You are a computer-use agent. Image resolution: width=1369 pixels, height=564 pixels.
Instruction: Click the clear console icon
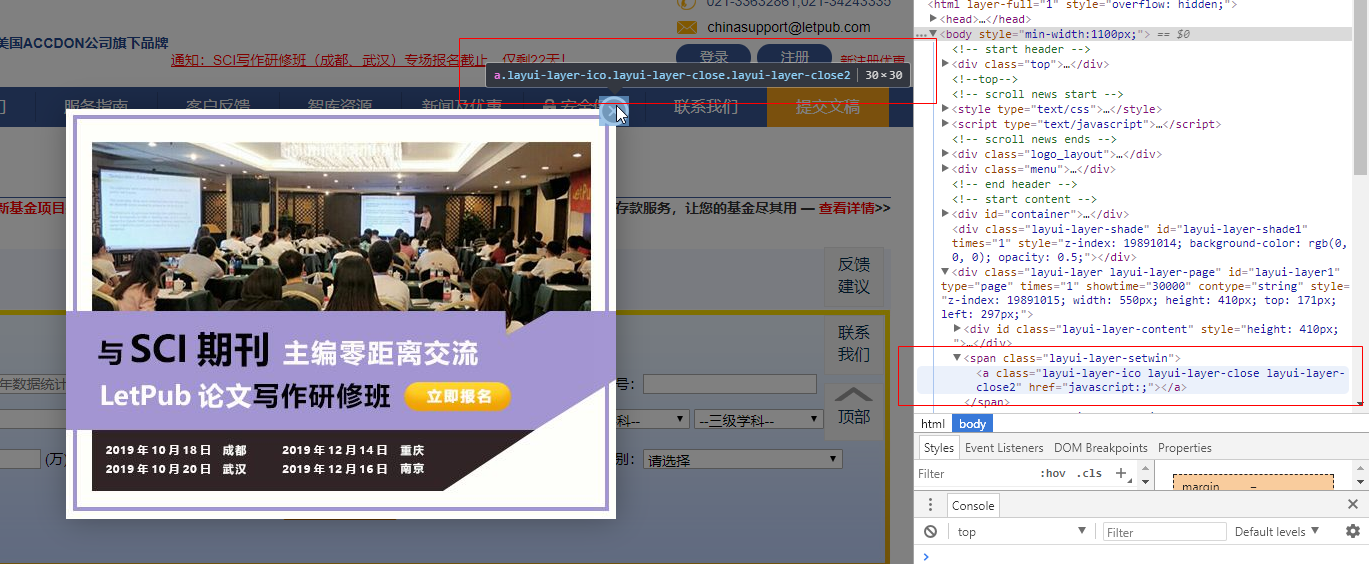(930, 532)
